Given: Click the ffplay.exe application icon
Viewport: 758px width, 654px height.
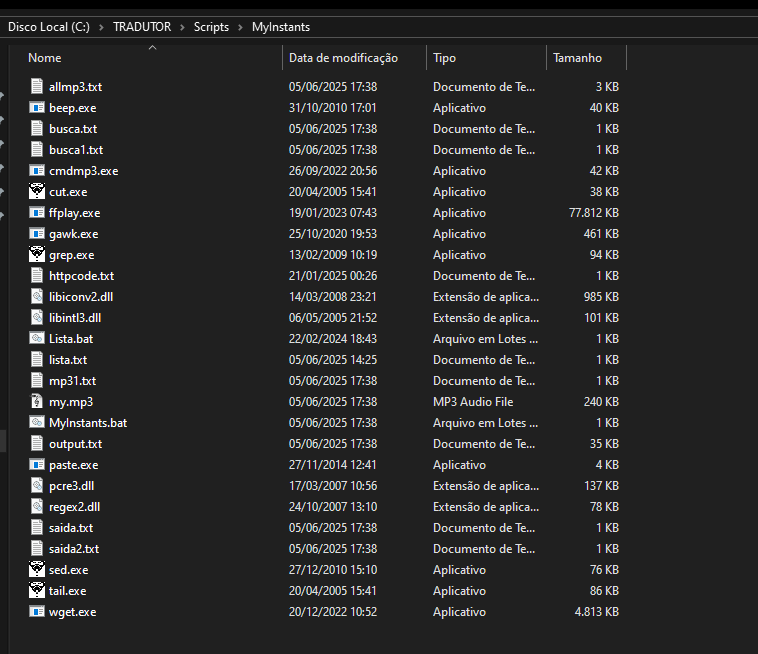Looking at the screenshot, I should pyautogui.click(x=37, y=213).
